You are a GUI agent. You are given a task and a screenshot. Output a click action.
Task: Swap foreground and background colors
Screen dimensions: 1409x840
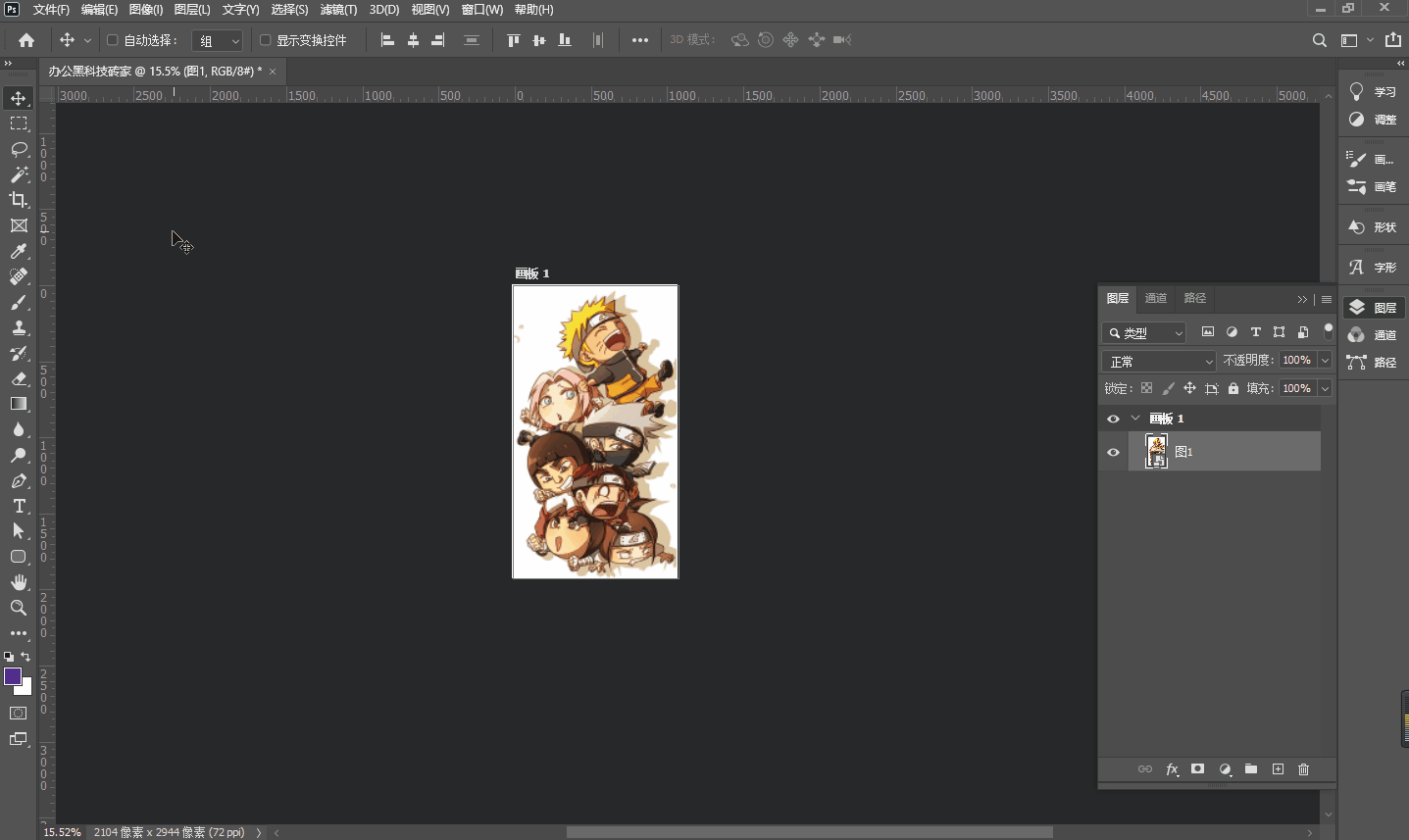[25, 657]
